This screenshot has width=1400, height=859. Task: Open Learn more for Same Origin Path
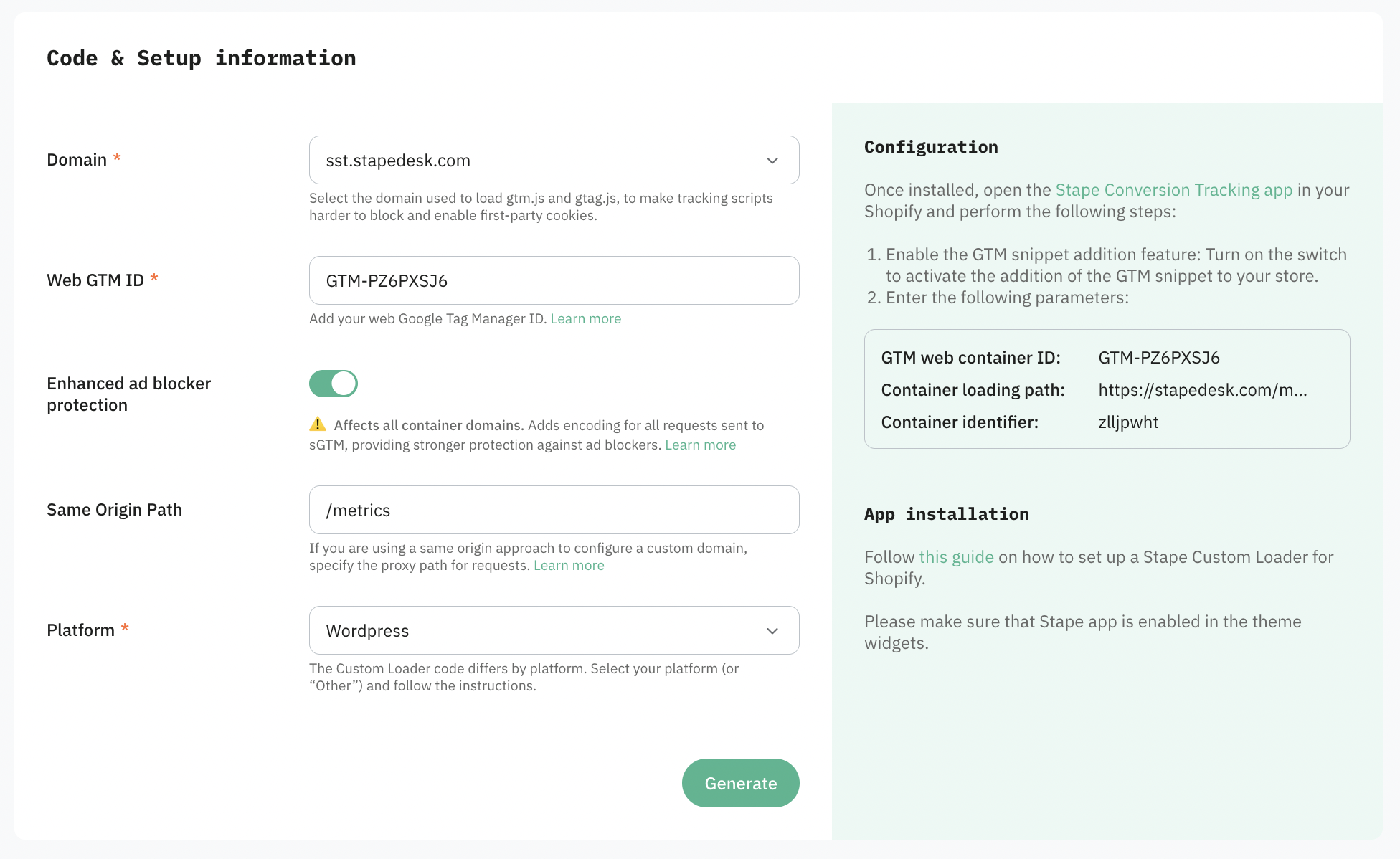(569, 565)
